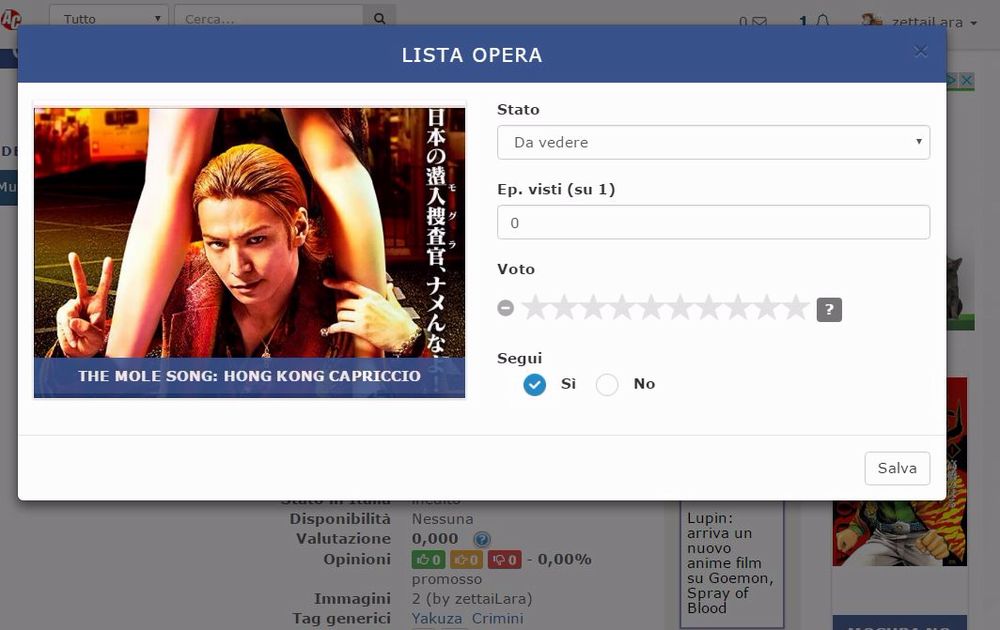Set vote to five stars

tap(651, 308)
